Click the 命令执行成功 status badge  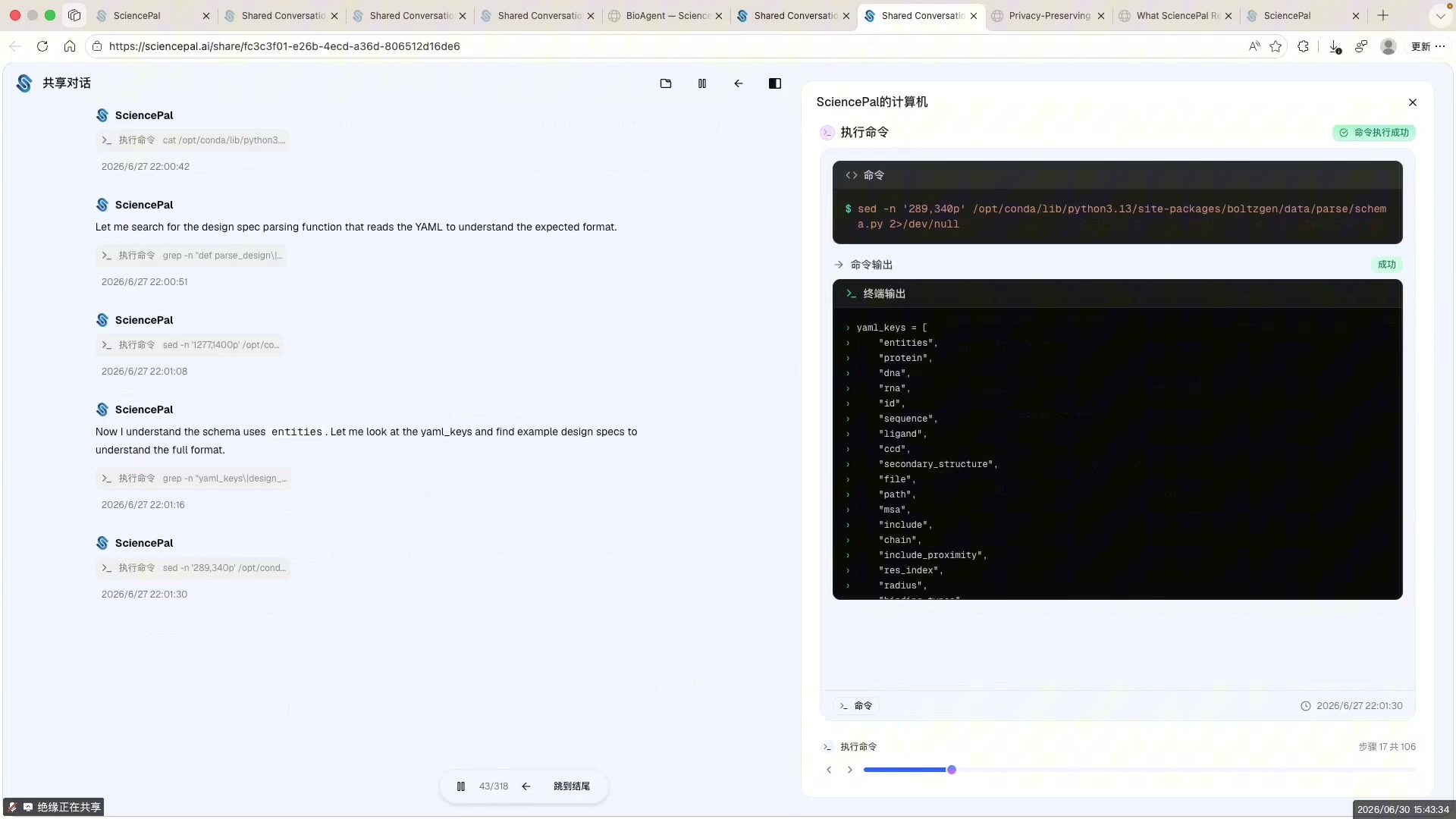tap(1374, 133)
